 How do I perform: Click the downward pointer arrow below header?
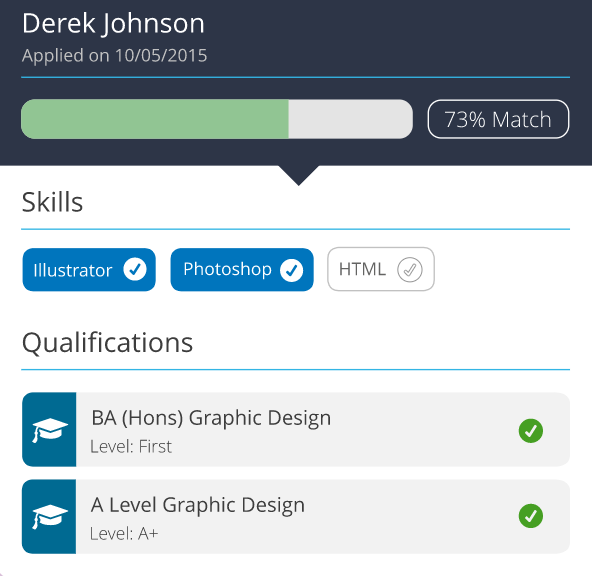click(x=298, y=175)
